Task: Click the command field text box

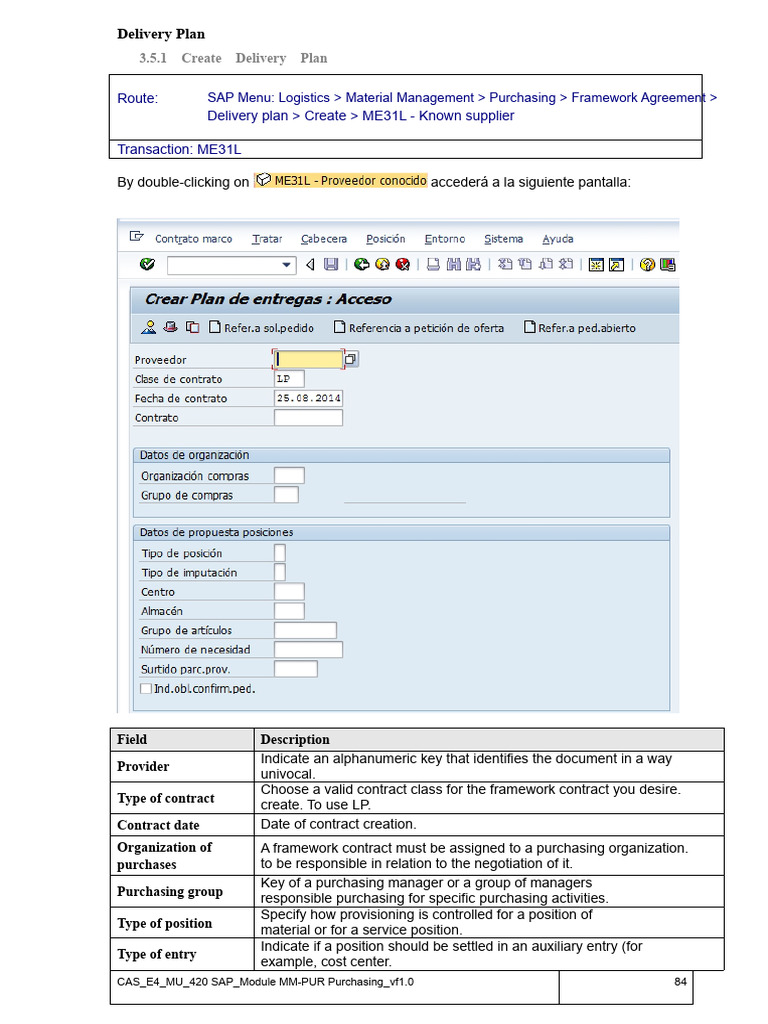Action: click(x=224, y=265)
